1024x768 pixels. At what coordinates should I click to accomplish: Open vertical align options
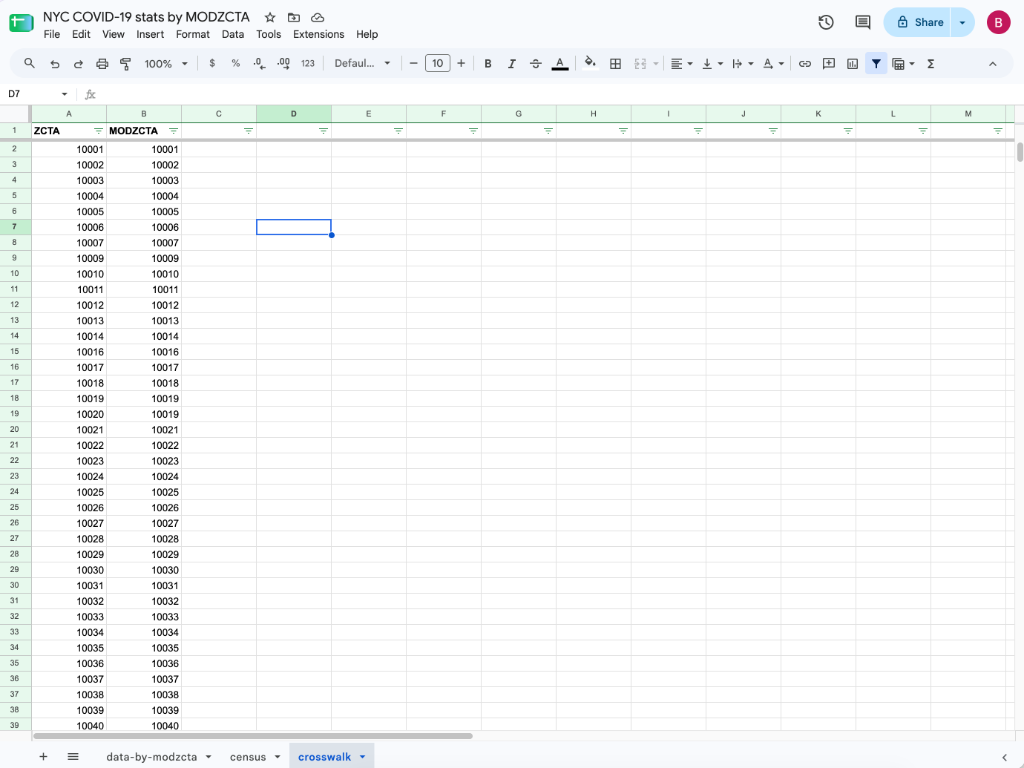(x=712, y=63)
